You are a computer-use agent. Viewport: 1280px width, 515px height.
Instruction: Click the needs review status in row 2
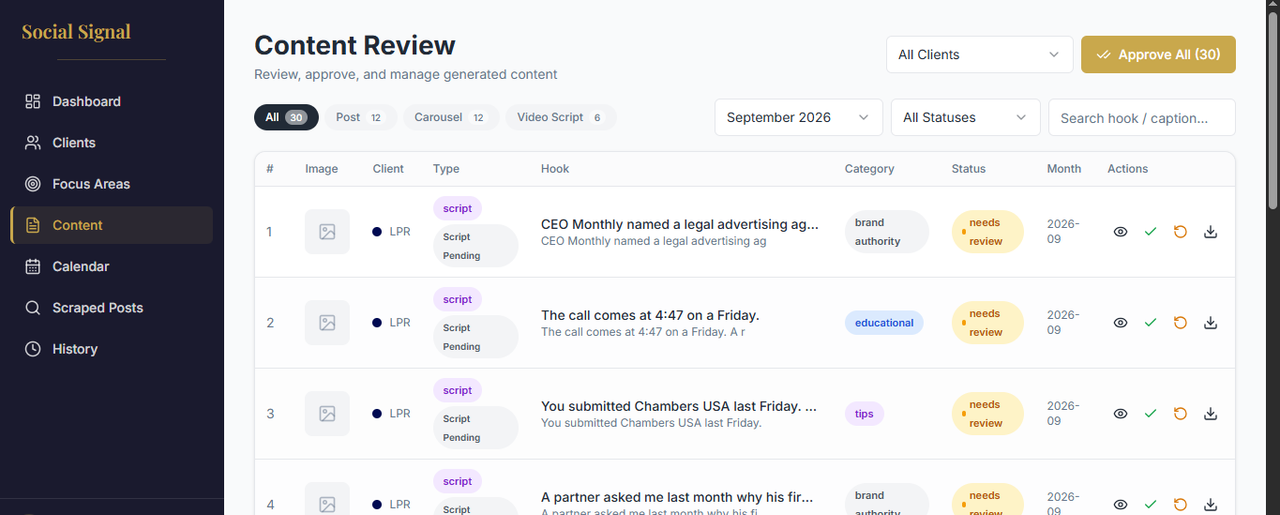tap(987, 323)
